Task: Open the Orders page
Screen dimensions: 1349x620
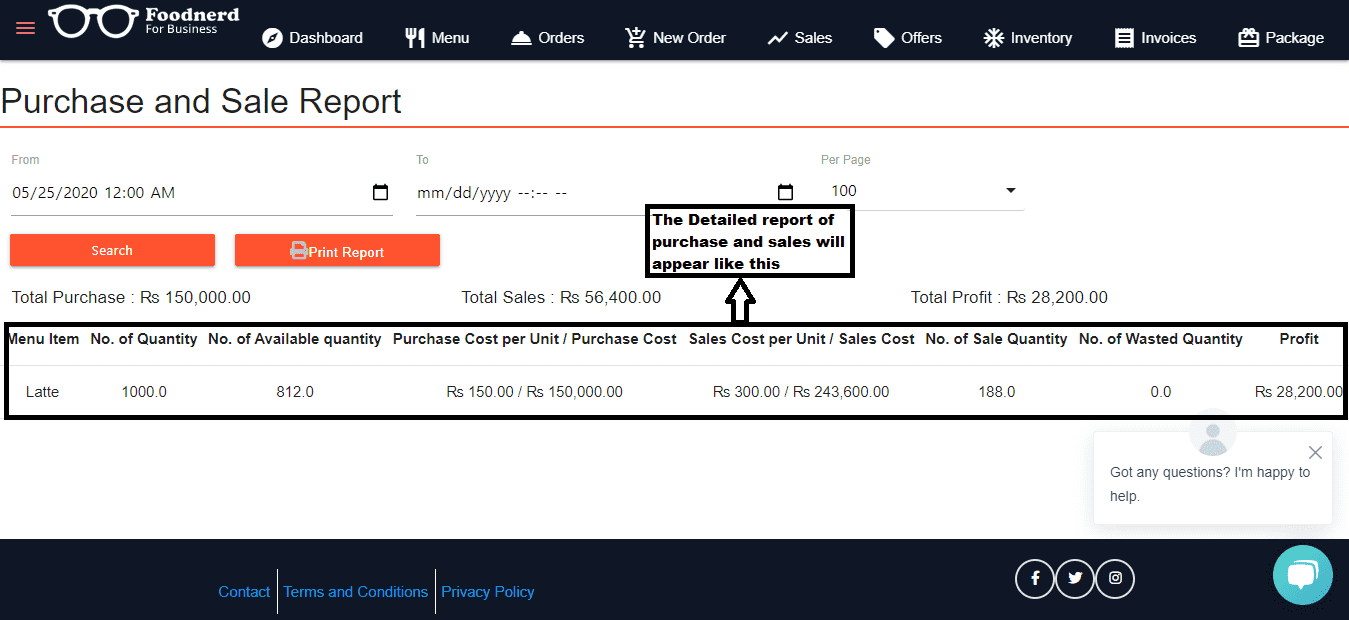Action: click(547, 38)
